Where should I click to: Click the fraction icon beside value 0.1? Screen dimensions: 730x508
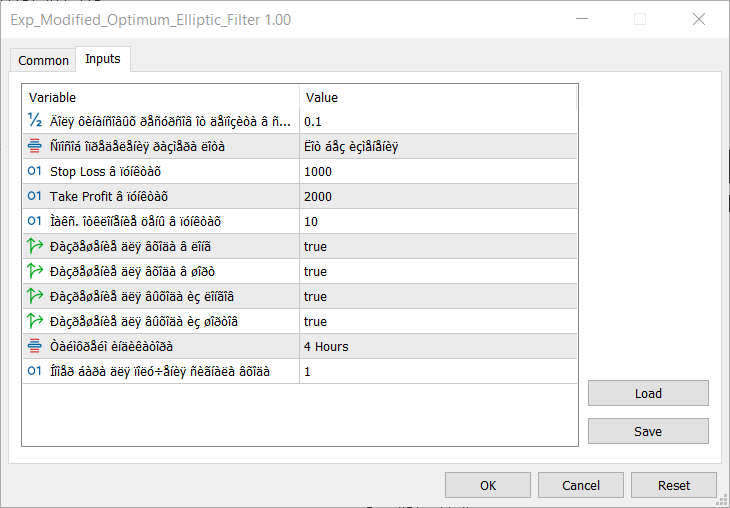click(35, 120)
